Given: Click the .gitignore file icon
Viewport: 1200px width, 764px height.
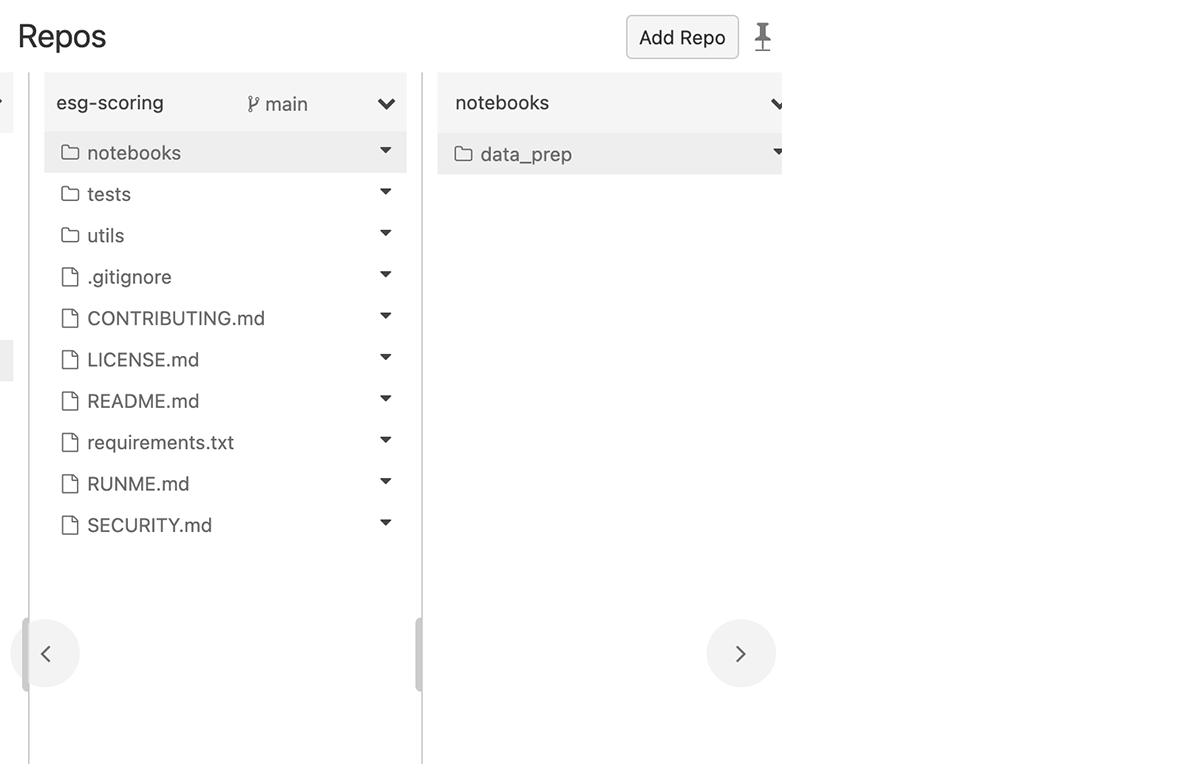Looking at the screenshot, I should tap(70, 277).
